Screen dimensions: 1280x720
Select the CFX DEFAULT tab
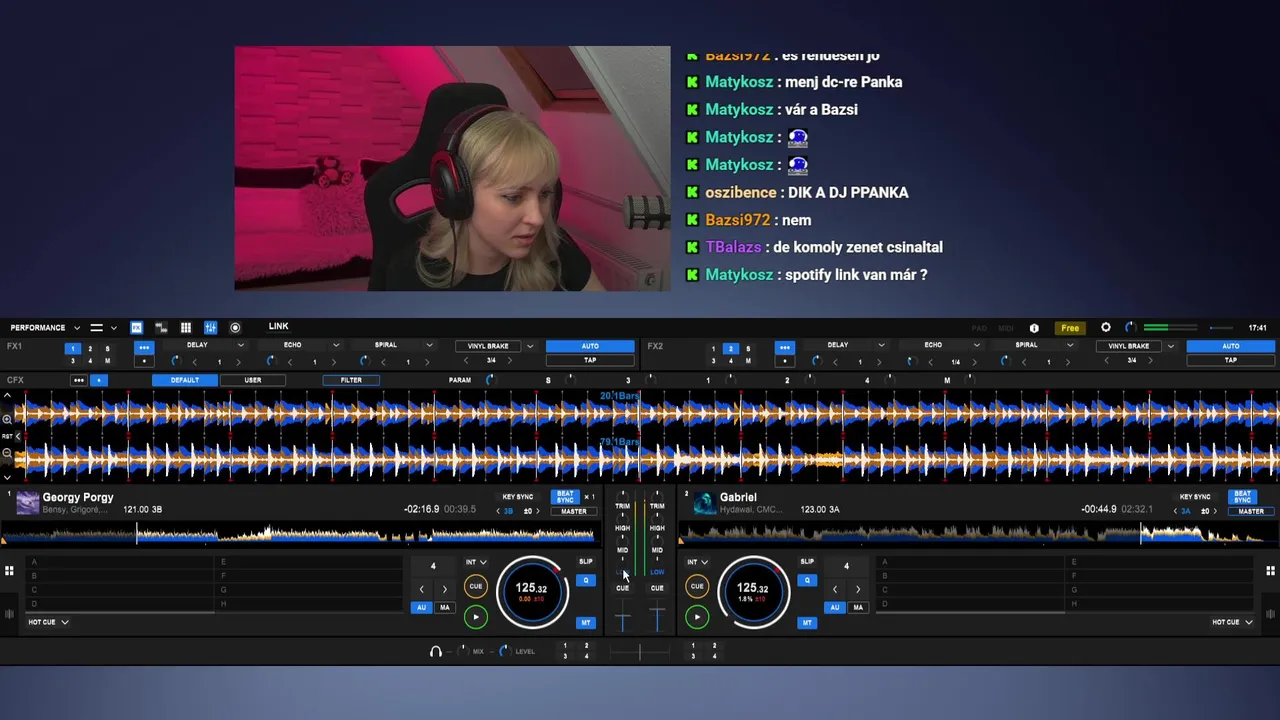point(185,380)
